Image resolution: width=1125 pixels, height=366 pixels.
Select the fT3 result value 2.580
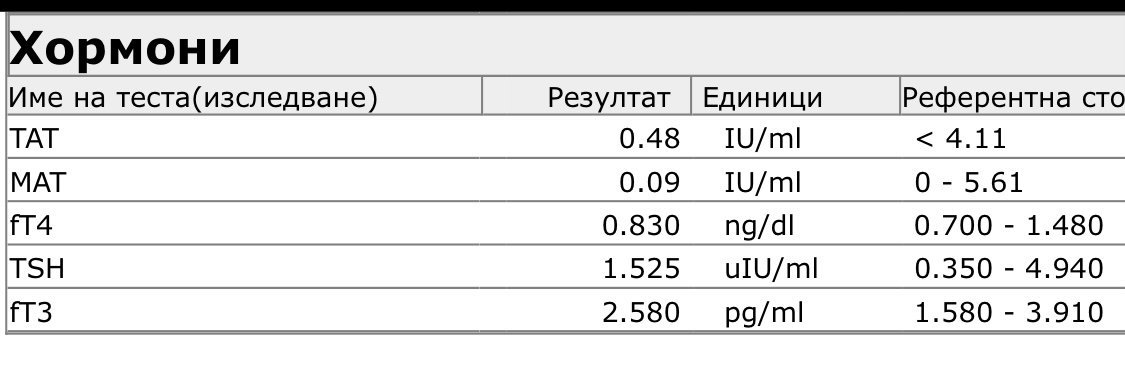coord(641,313)
